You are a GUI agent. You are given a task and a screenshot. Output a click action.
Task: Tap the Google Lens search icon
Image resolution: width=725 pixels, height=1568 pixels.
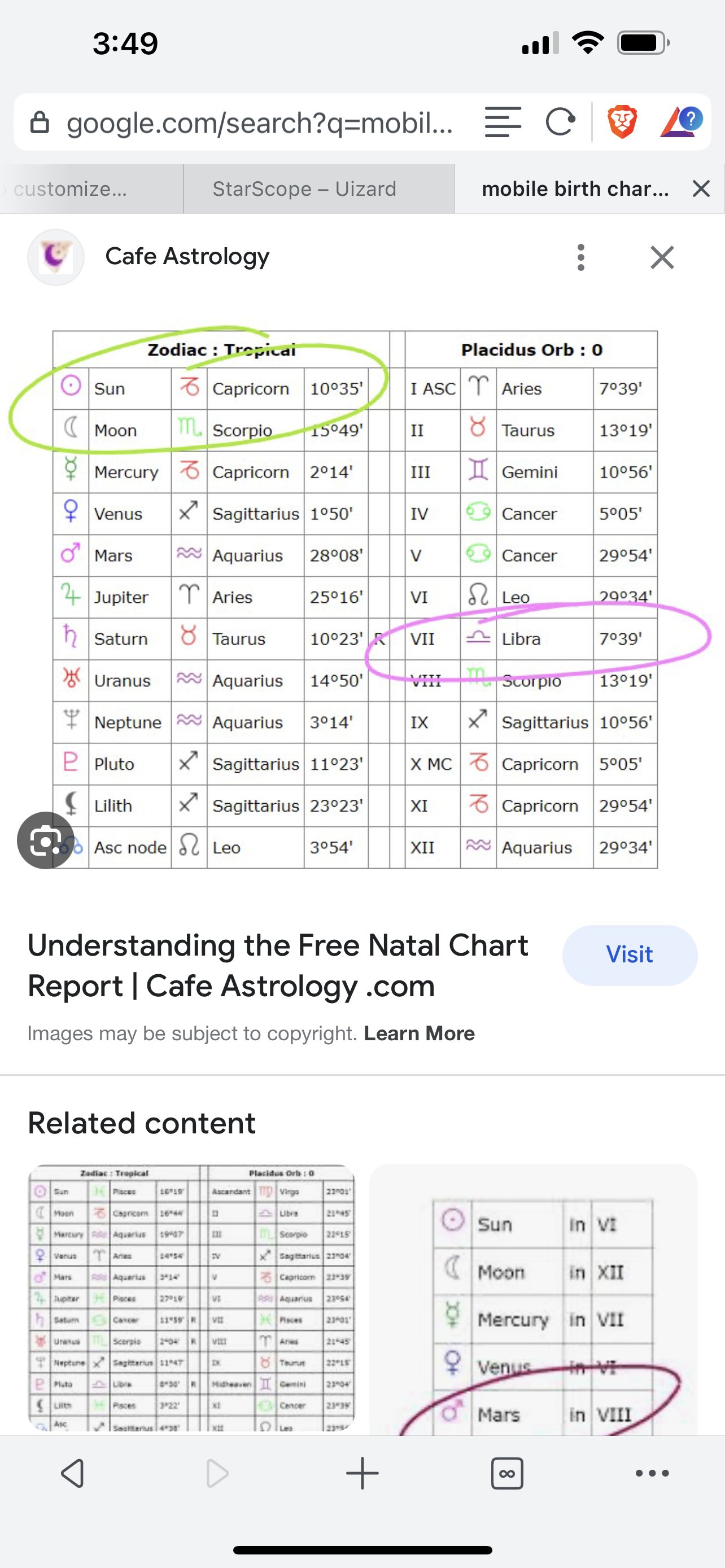[46, 840]
